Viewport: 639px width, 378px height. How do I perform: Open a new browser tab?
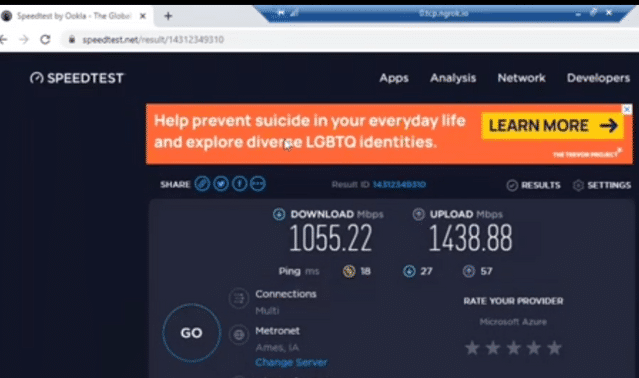point(168,16)
